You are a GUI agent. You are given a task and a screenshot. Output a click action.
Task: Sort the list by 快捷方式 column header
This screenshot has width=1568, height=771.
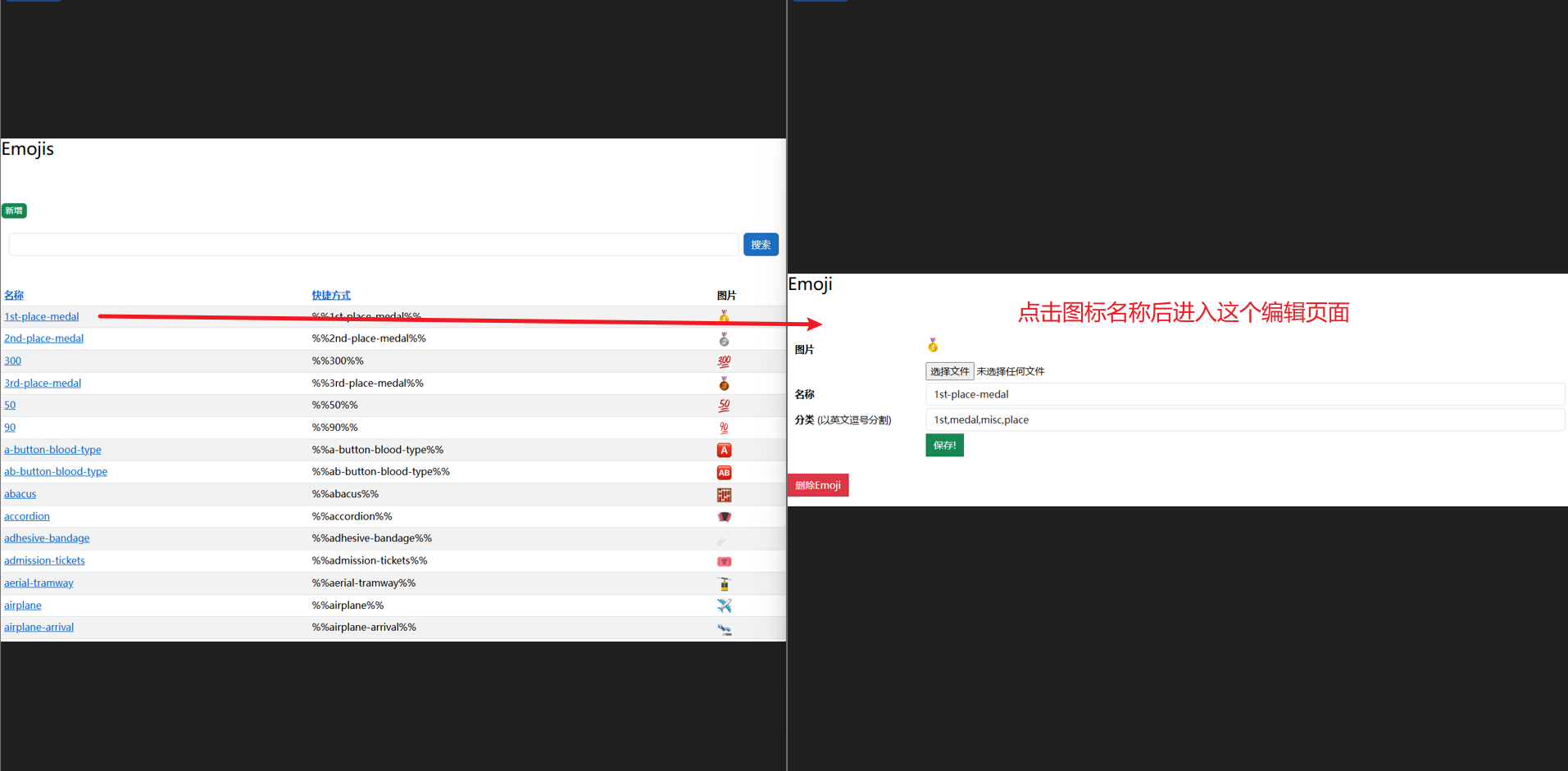[331, 295]
